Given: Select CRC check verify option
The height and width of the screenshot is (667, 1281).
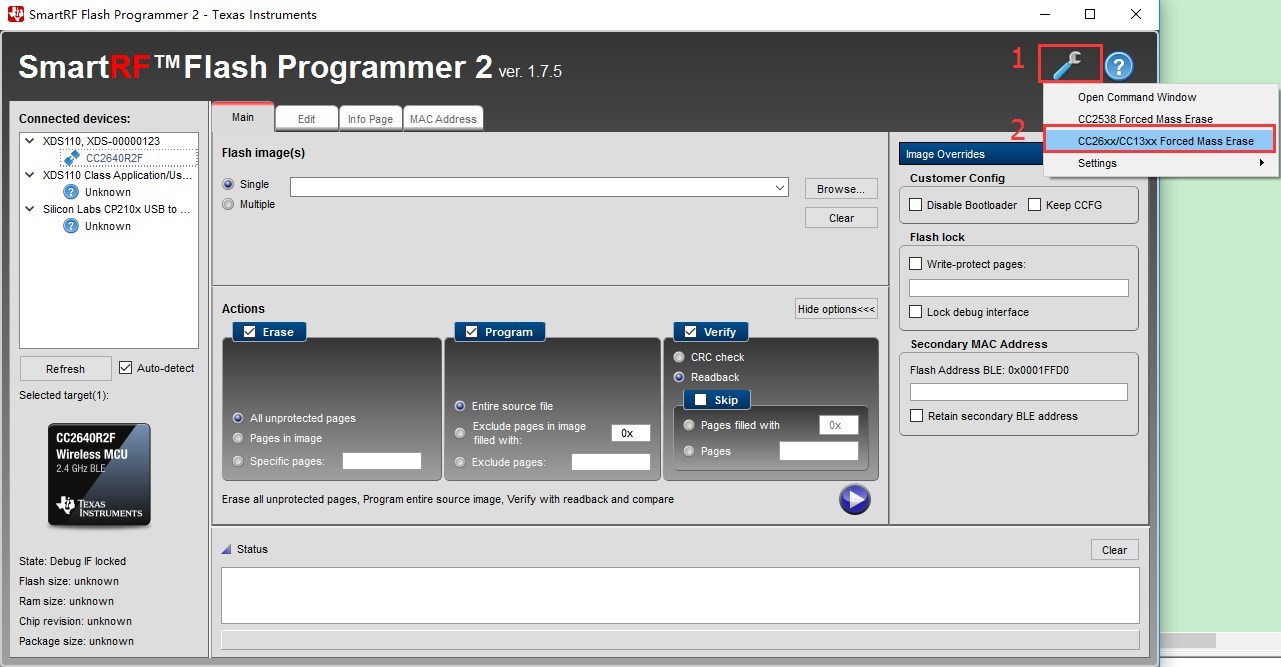Looking at the screenshot, I should [x=680, y=357].
